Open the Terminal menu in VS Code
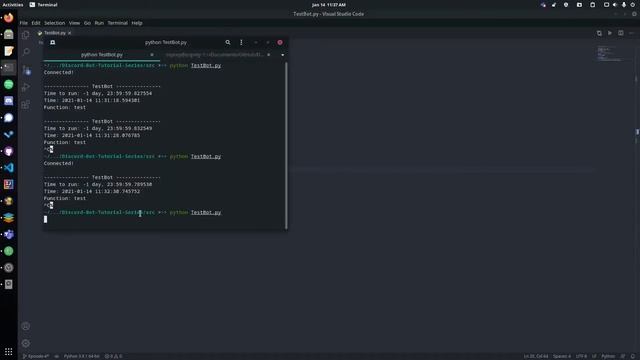This screenshot has width=640, height=360. 118,23
